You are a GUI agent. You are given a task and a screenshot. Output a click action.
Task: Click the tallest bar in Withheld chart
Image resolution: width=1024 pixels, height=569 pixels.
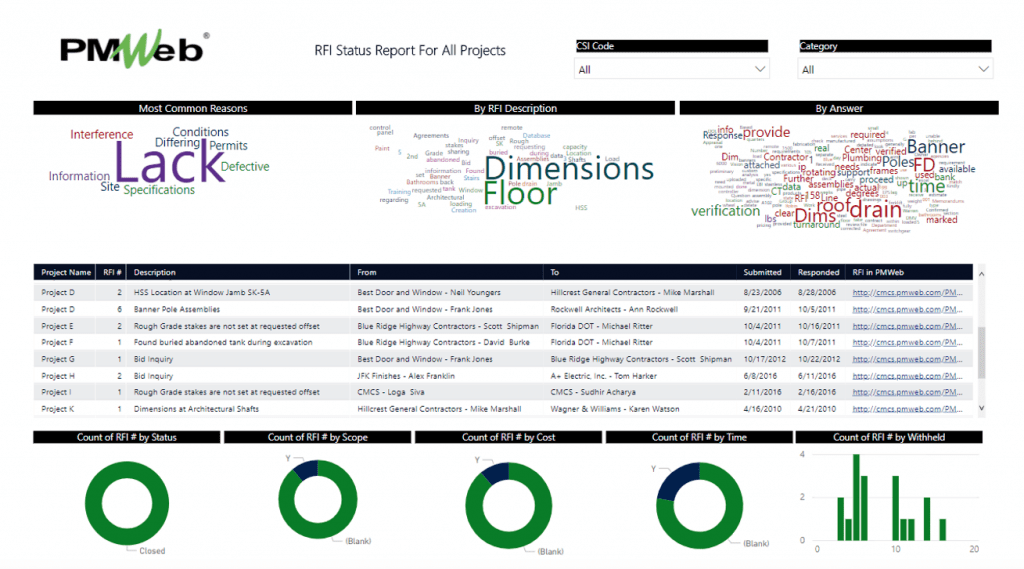pos(856,497)
